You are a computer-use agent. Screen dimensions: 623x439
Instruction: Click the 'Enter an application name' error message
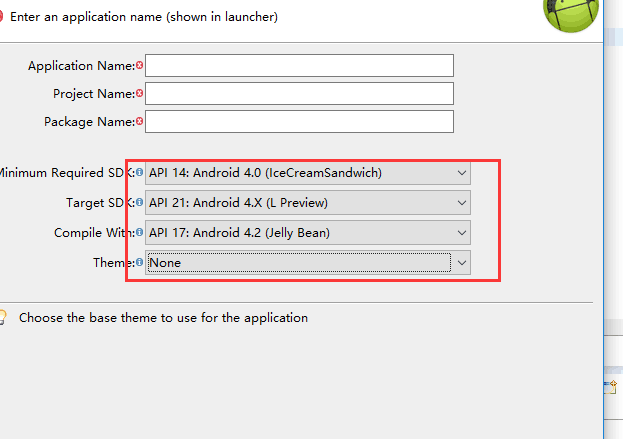click(x=144, y=17)
